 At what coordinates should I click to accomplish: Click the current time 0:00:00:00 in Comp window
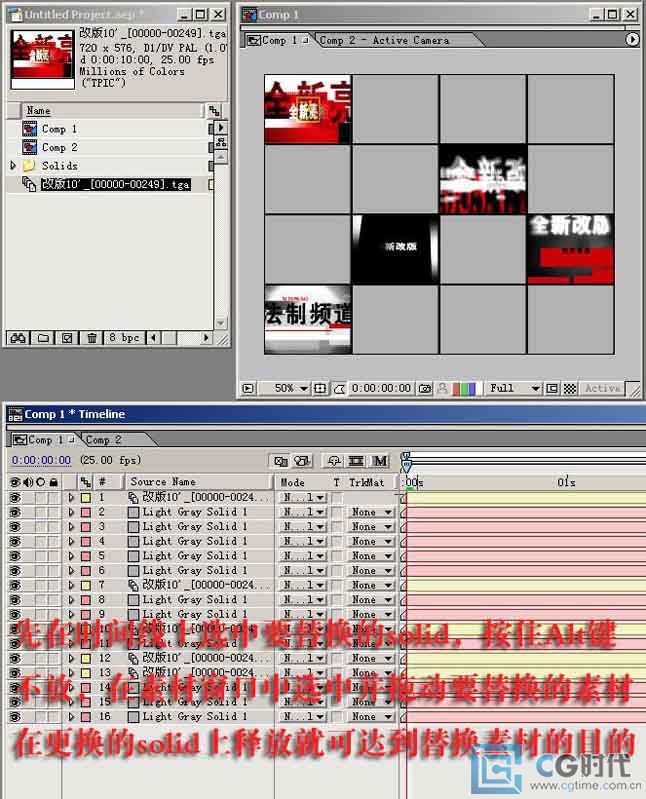coord(381,388)
